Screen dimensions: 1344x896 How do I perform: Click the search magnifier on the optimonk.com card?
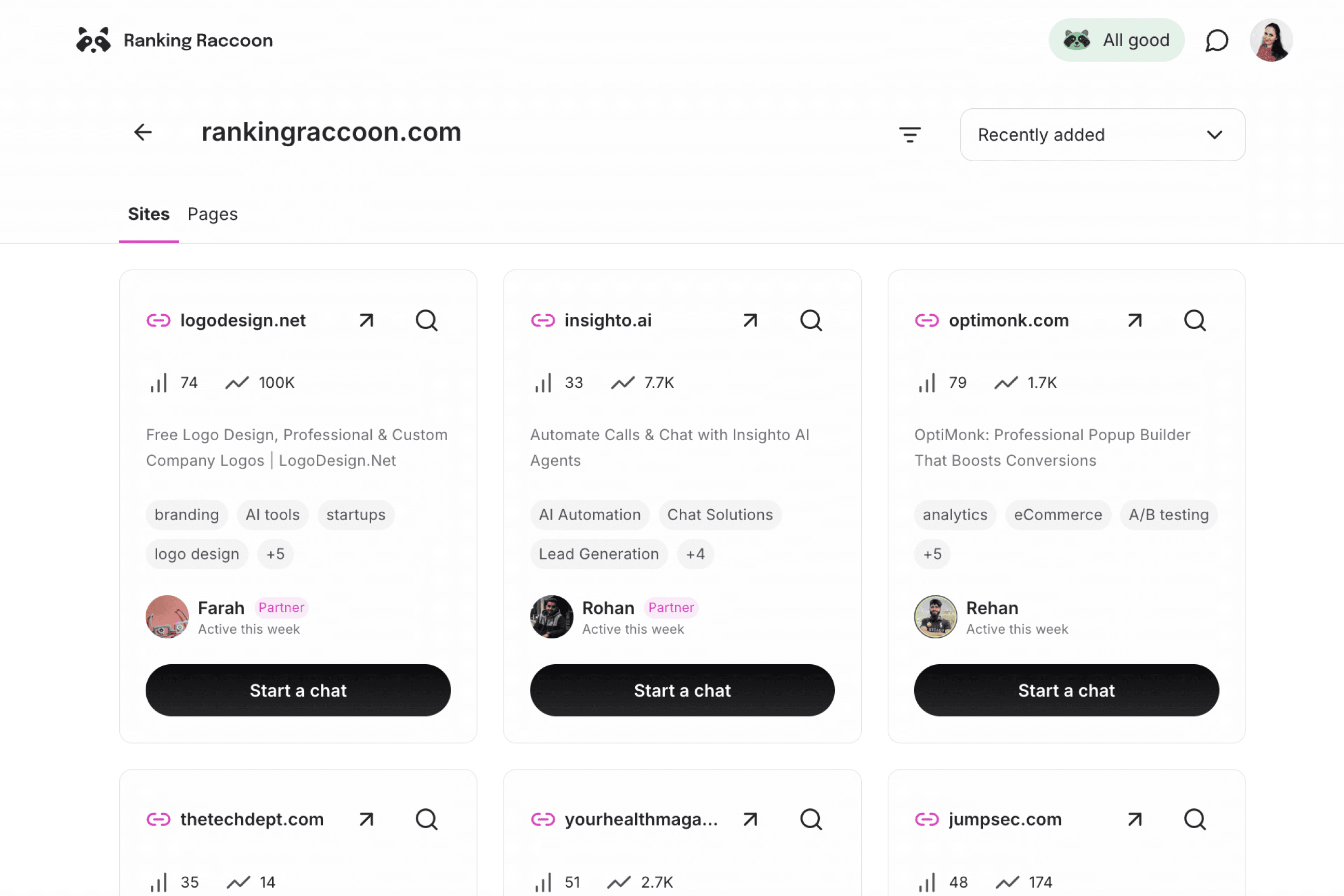(x=1195, y=320)
